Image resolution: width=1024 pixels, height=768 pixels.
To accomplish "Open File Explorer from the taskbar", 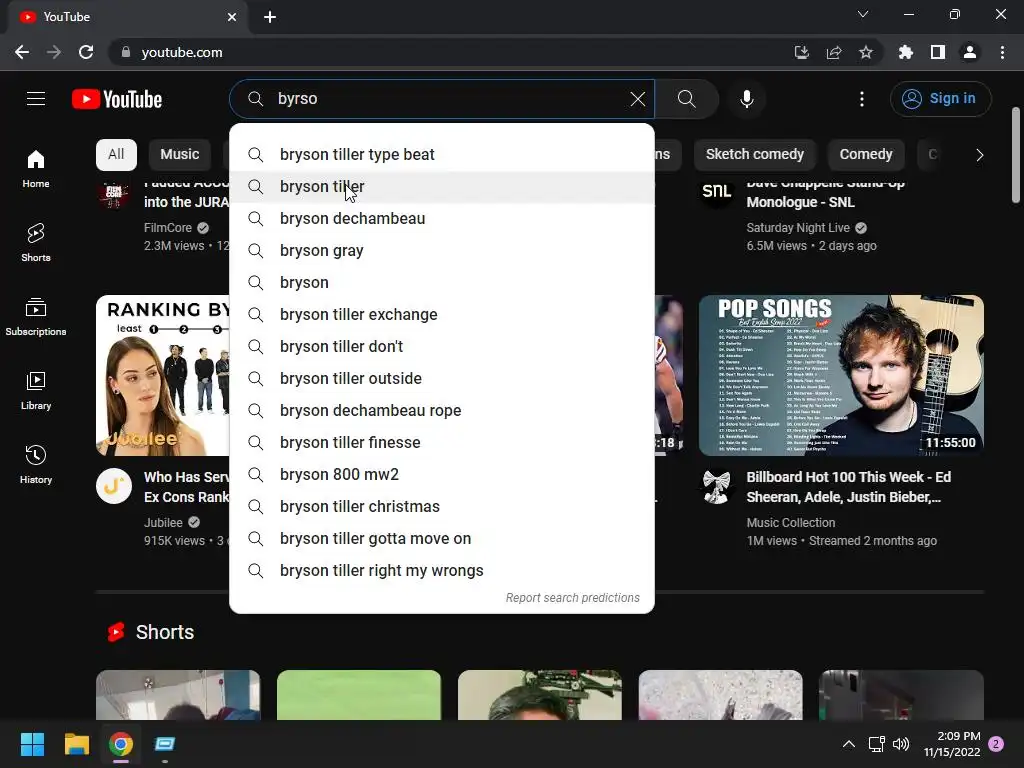I will [x=76, y=744].
